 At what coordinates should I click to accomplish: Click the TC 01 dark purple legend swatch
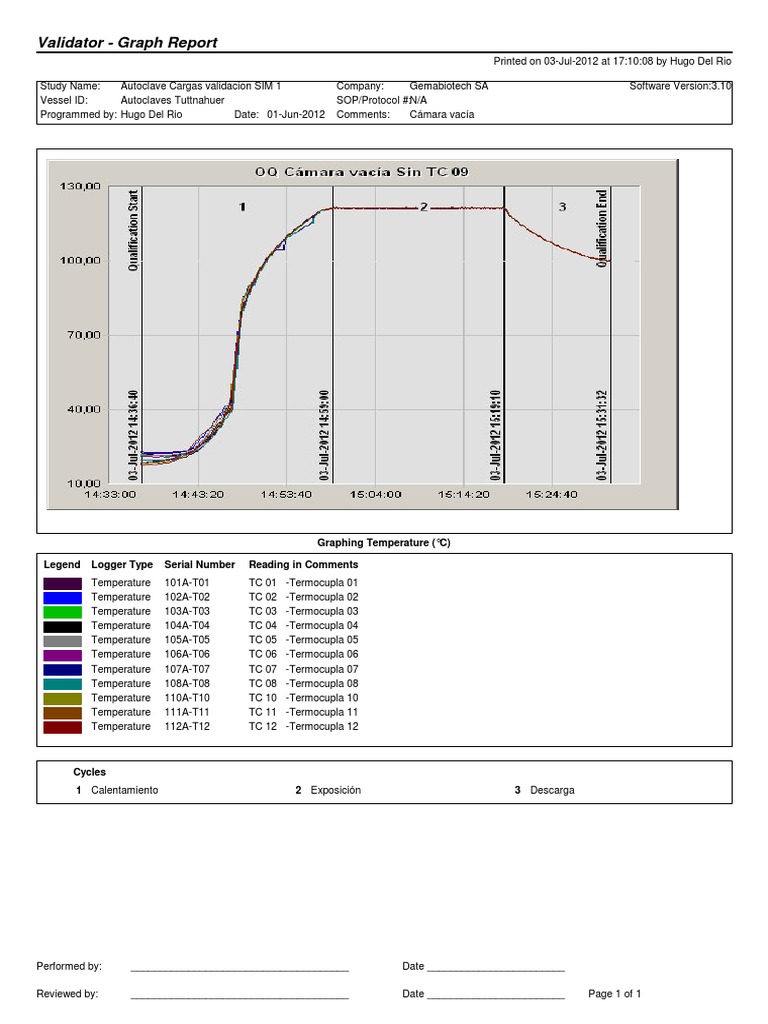(x=62, y=582)
